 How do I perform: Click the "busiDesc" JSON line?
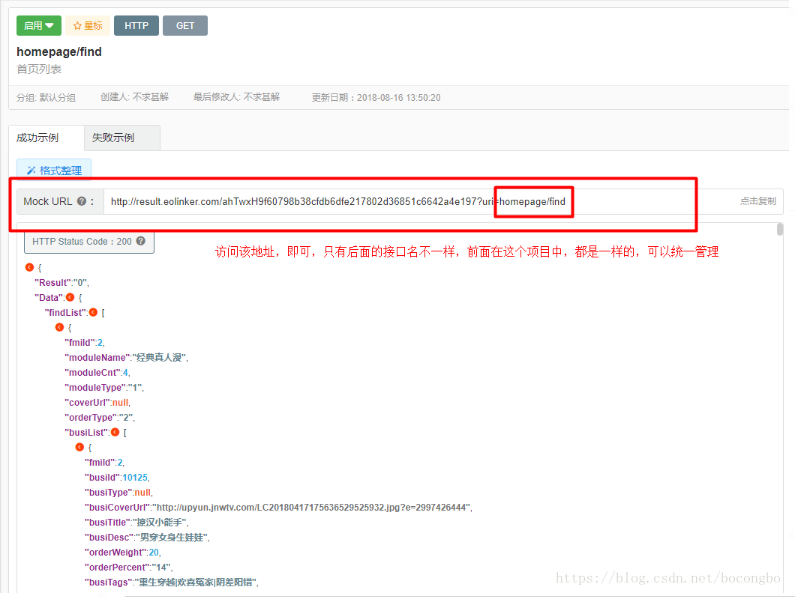147,537
